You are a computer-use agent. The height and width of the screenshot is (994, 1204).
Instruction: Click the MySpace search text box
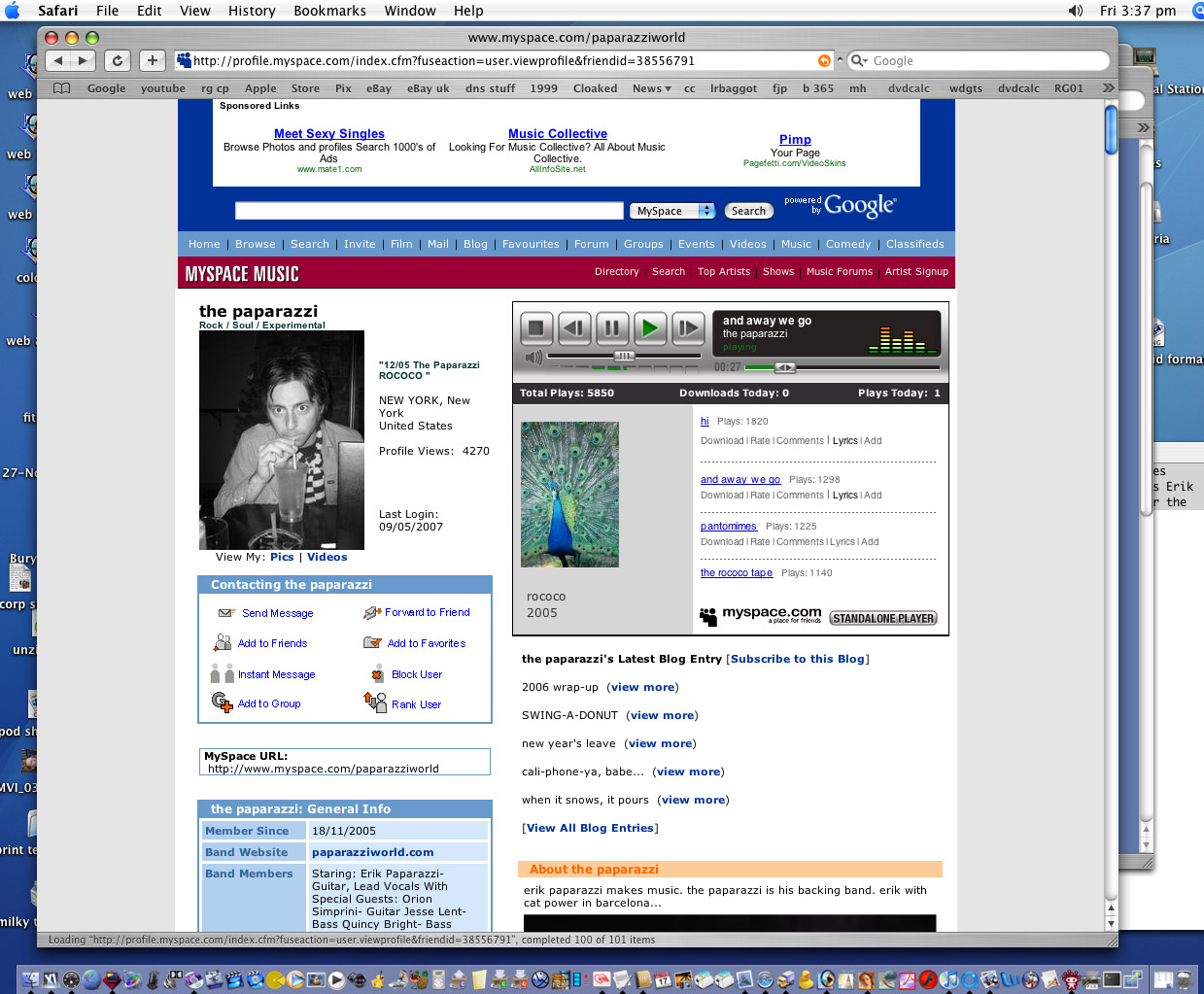pyautogui.click(x=430, y=211)
